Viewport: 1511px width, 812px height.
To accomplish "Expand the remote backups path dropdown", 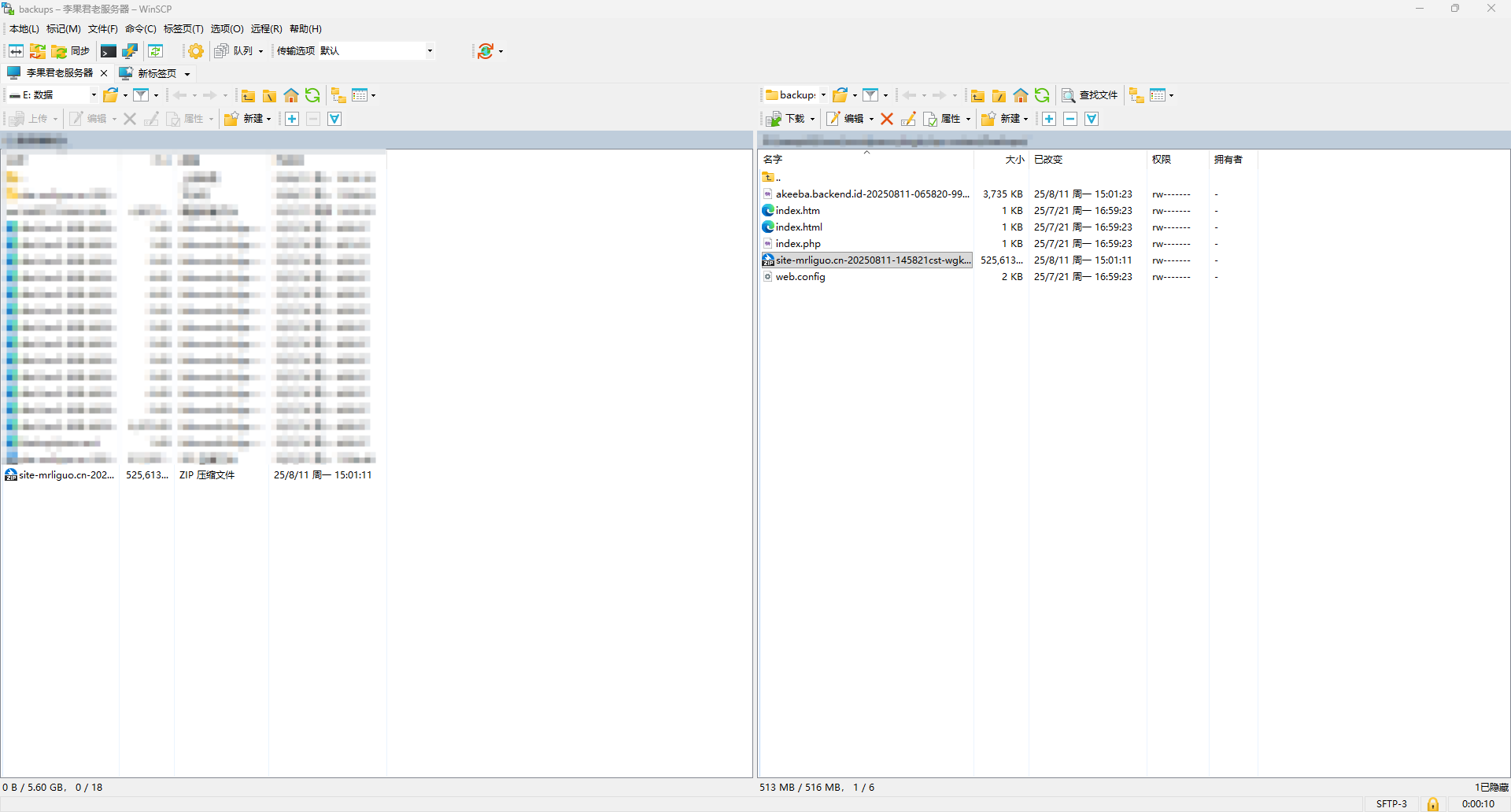I will [823, 95].
